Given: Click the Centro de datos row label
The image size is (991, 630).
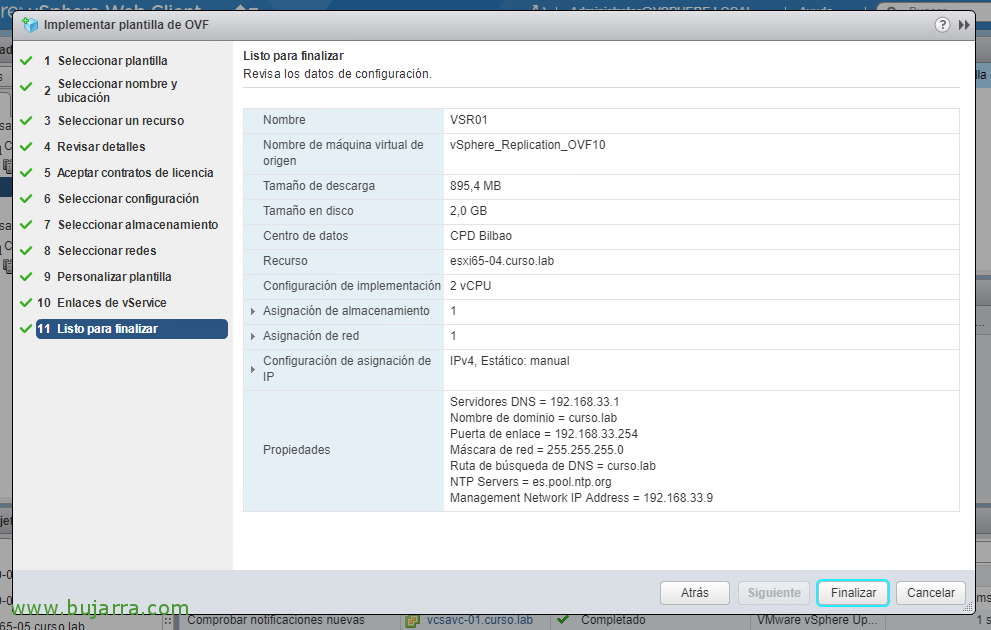Looking at the screenshot, I should pos(306,236).
